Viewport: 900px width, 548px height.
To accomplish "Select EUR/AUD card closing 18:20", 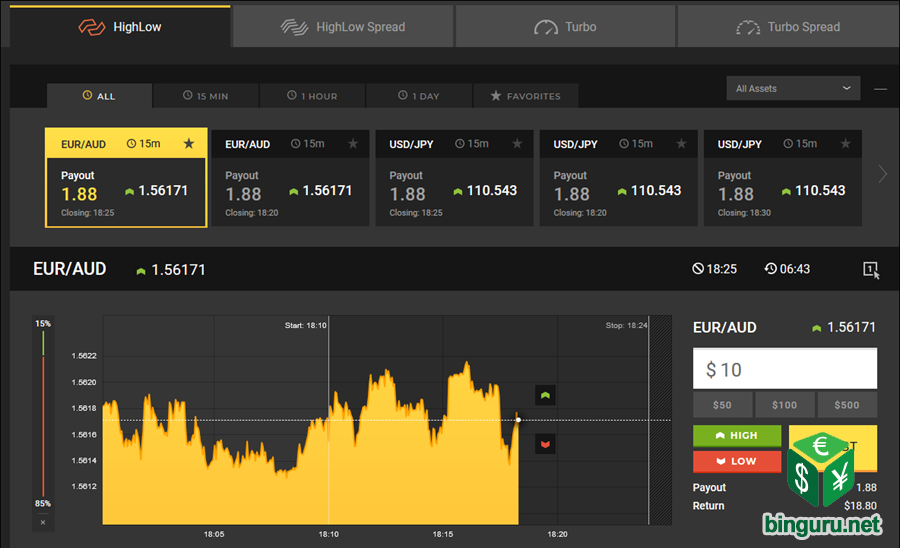I will coord(290,178).
